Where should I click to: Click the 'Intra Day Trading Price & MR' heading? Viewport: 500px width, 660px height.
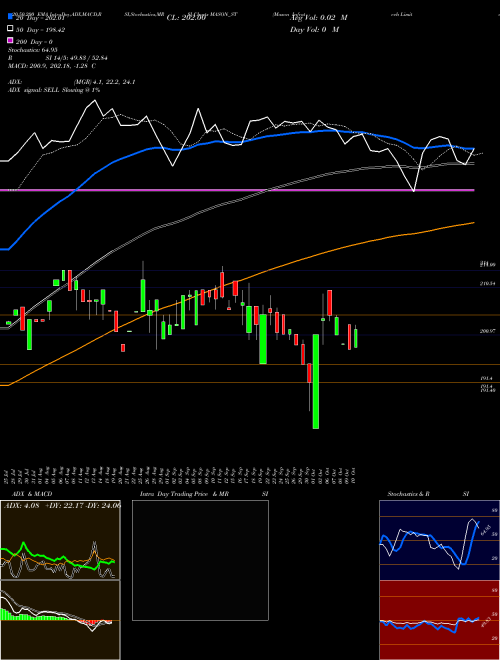coord(184,494)
